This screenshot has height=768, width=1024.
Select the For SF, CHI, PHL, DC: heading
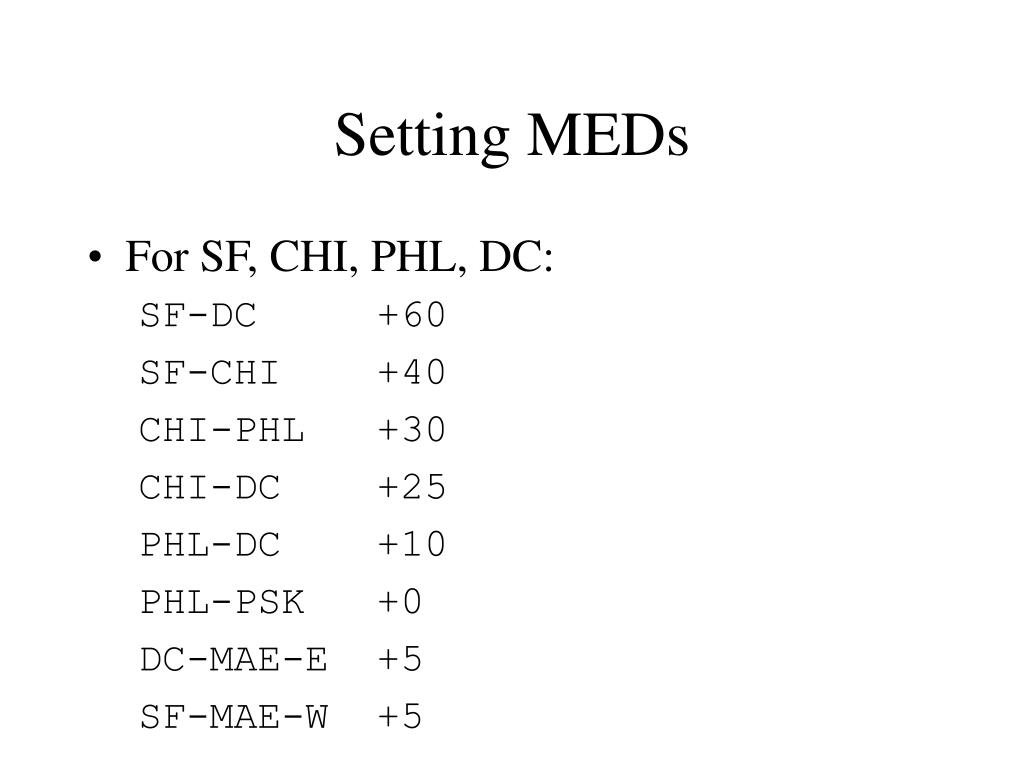339,257
